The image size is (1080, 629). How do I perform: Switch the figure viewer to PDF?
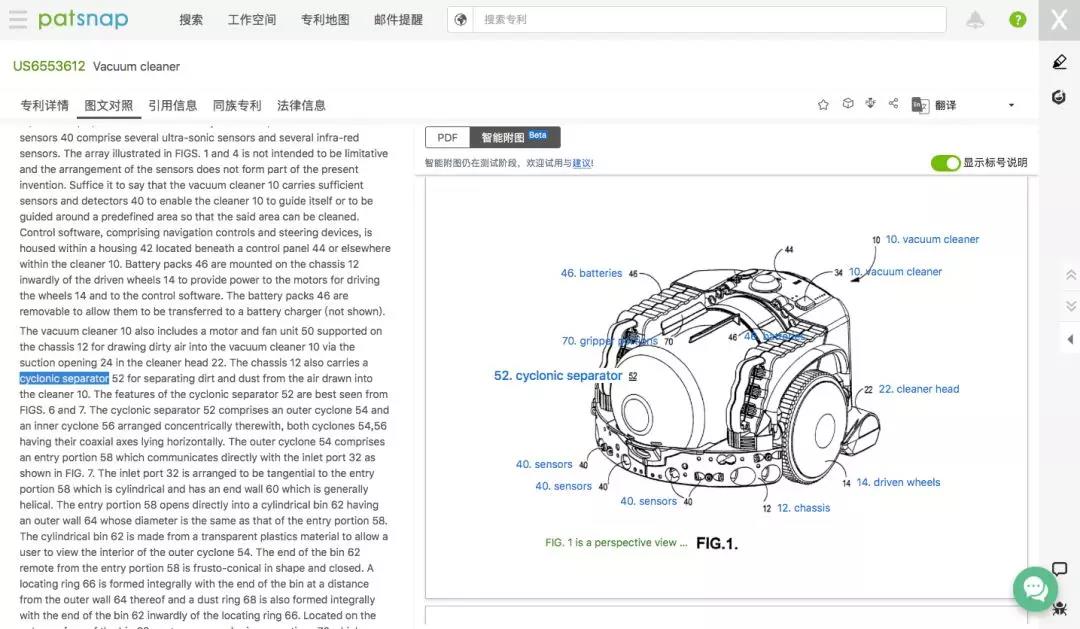[447, 138]
